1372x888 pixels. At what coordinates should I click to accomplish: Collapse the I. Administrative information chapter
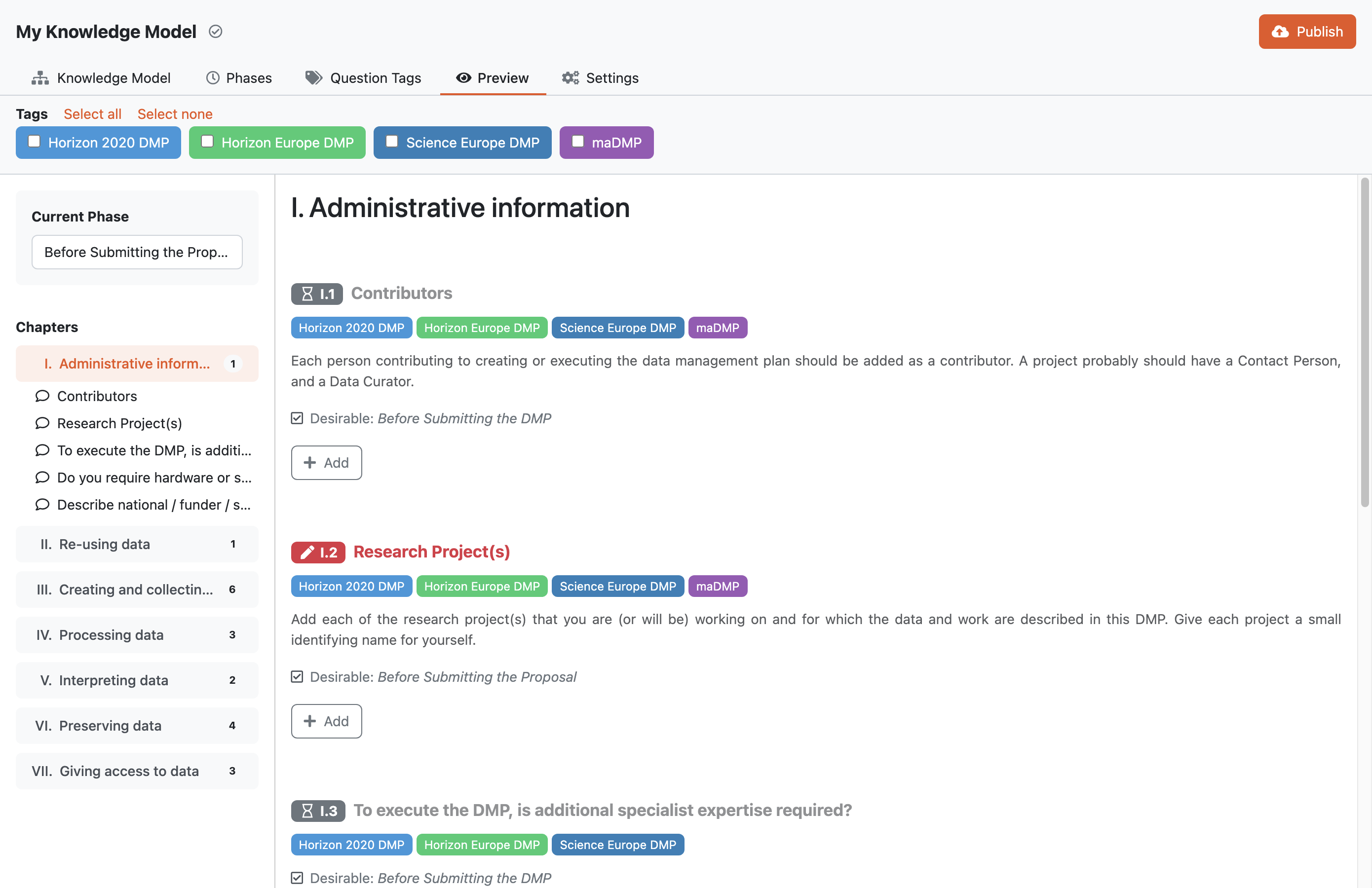tap(137, 364)
